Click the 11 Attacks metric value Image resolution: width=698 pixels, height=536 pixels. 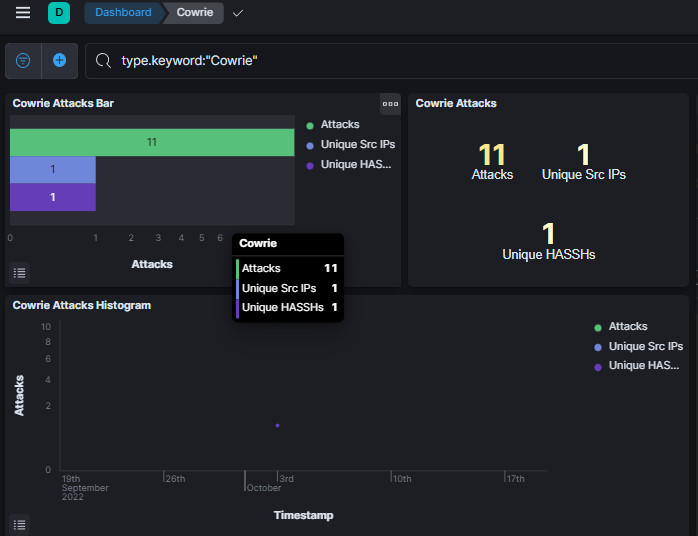click(492, 155)
